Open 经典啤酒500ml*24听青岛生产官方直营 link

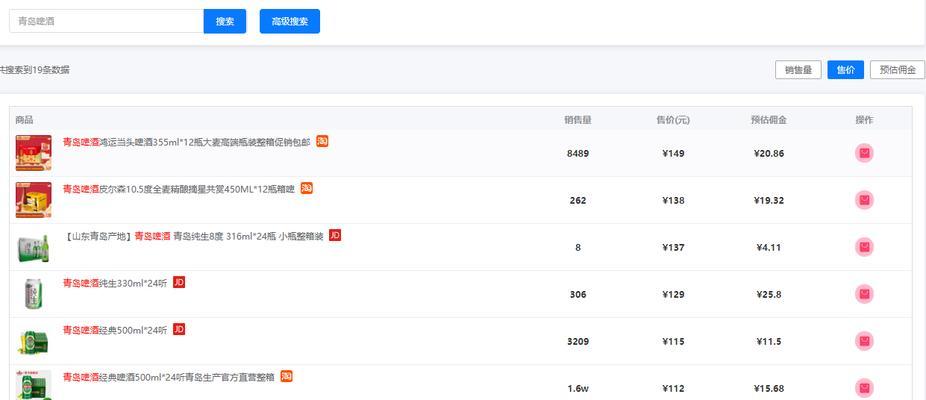169,378
